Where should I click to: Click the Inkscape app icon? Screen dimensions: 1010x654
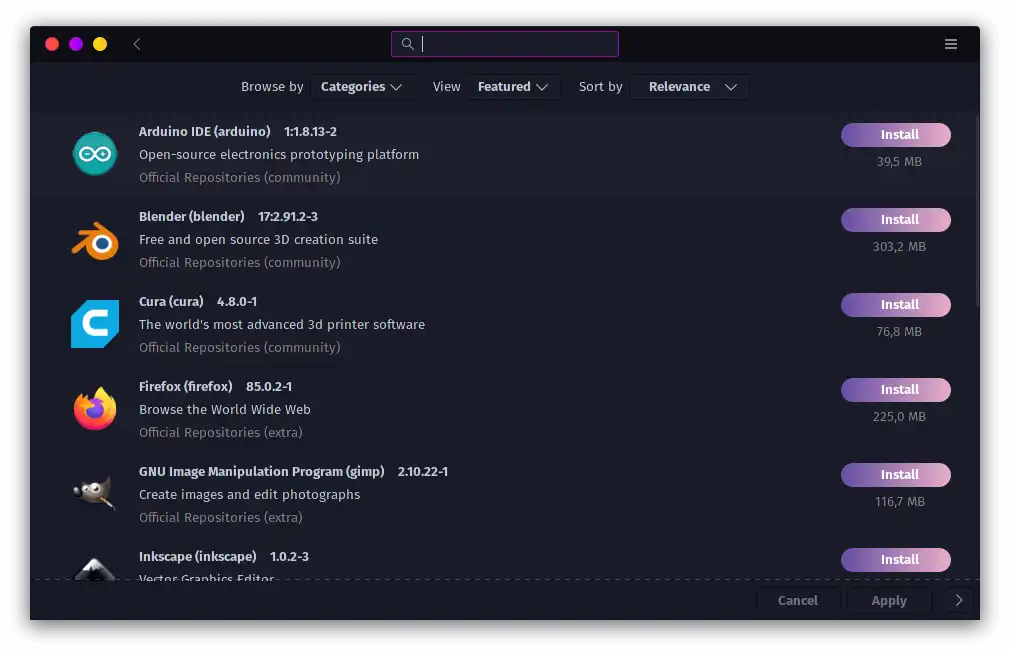(x=95, y=567)
